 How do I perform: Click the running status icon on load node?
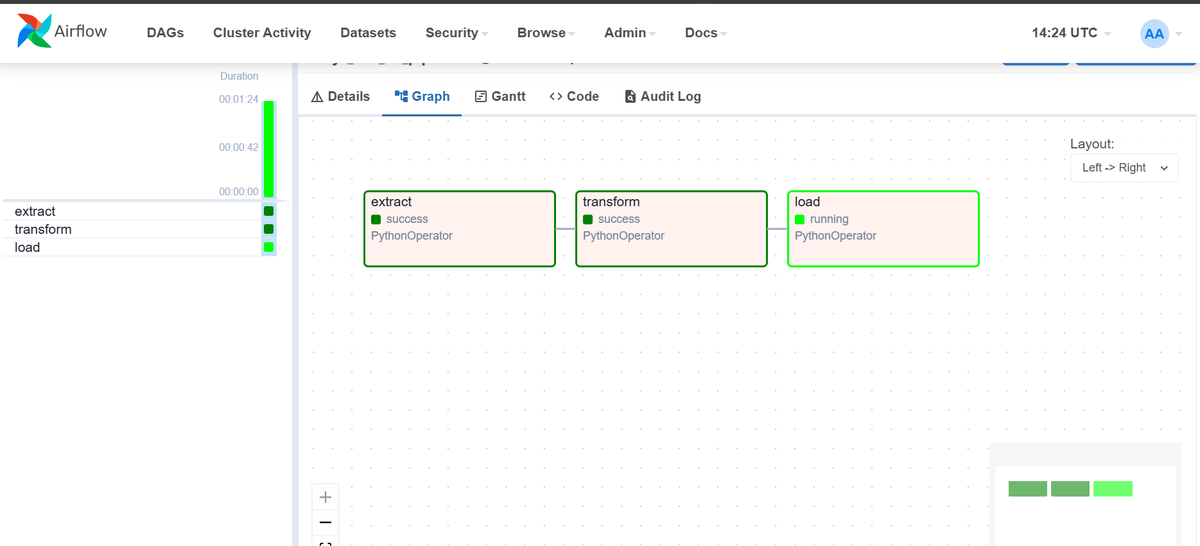800,219
